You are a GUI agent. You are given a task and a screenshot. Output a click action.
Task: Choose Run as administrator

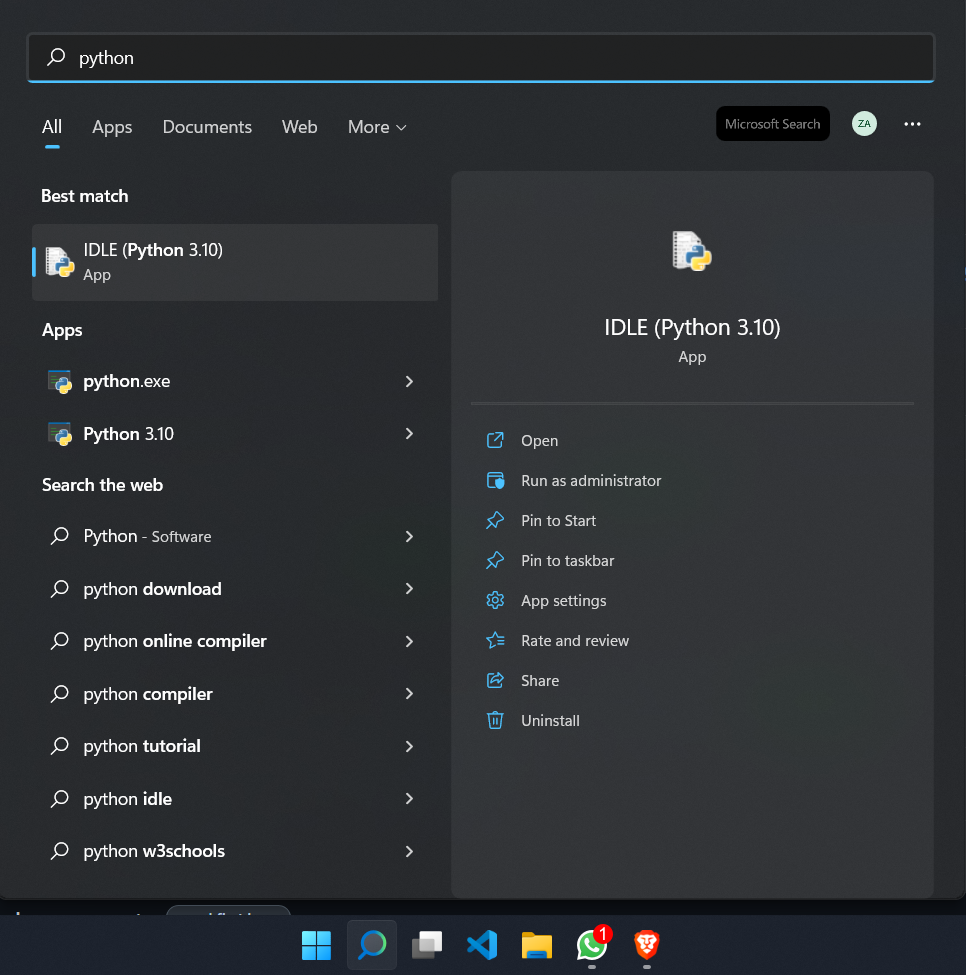(591, 481)
